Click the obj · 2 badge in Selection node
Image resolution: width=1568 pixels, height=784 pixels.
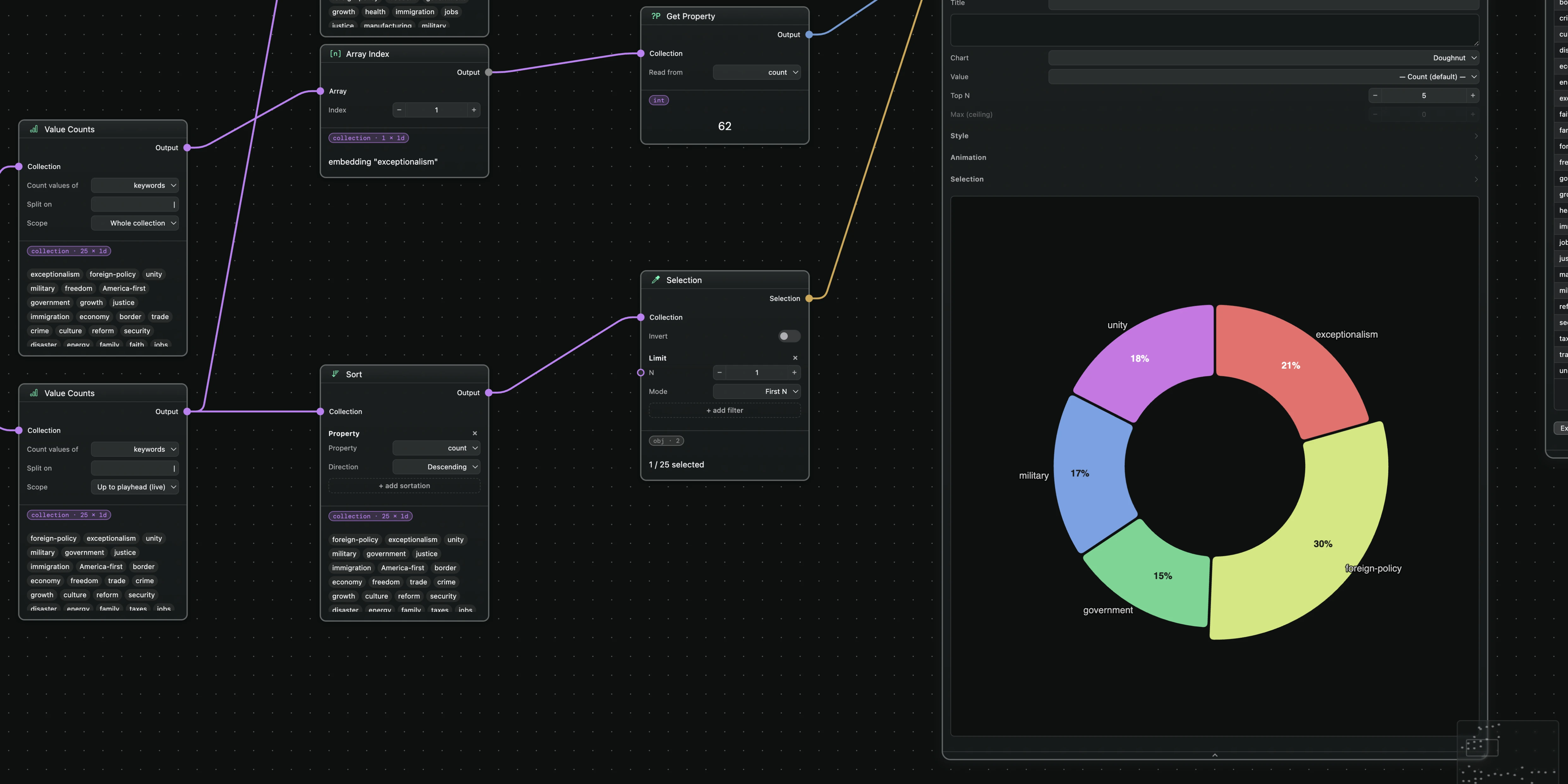click(x=666, y=441)
